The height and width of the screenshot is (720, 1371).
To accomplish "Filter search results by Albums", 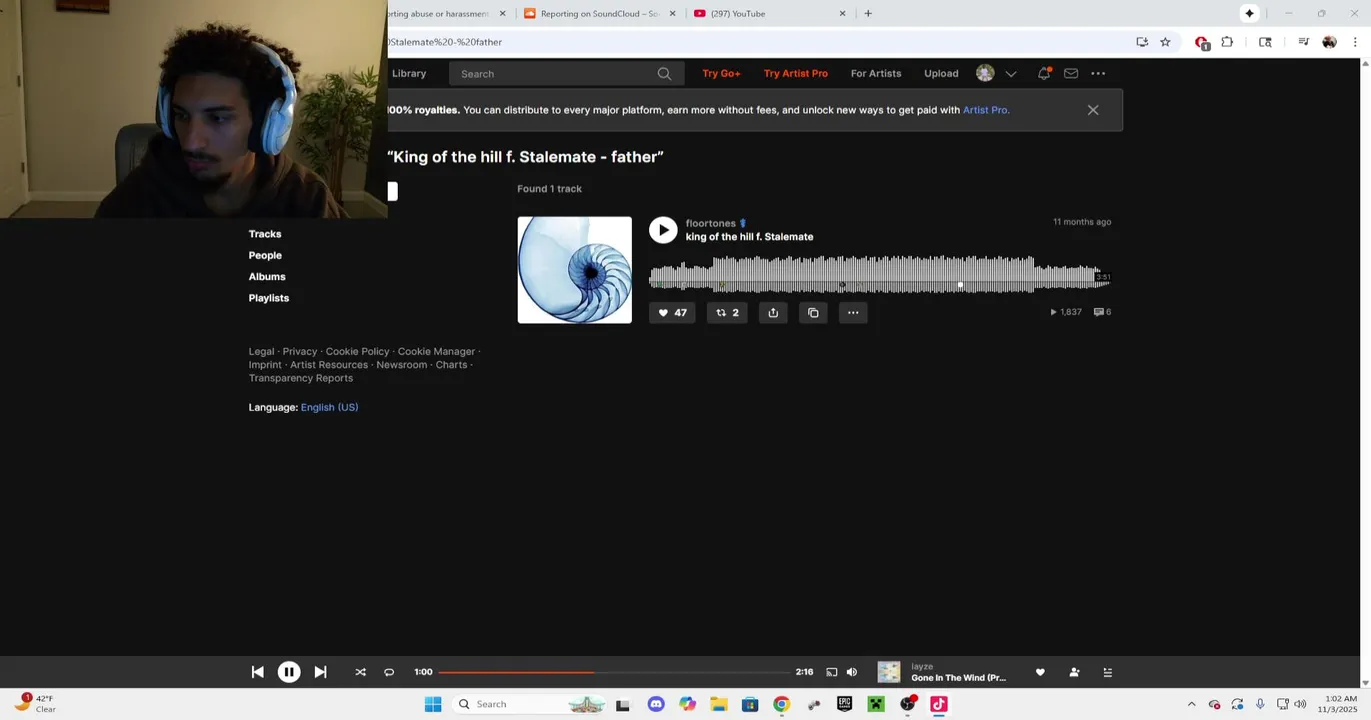I will [267, 277].
